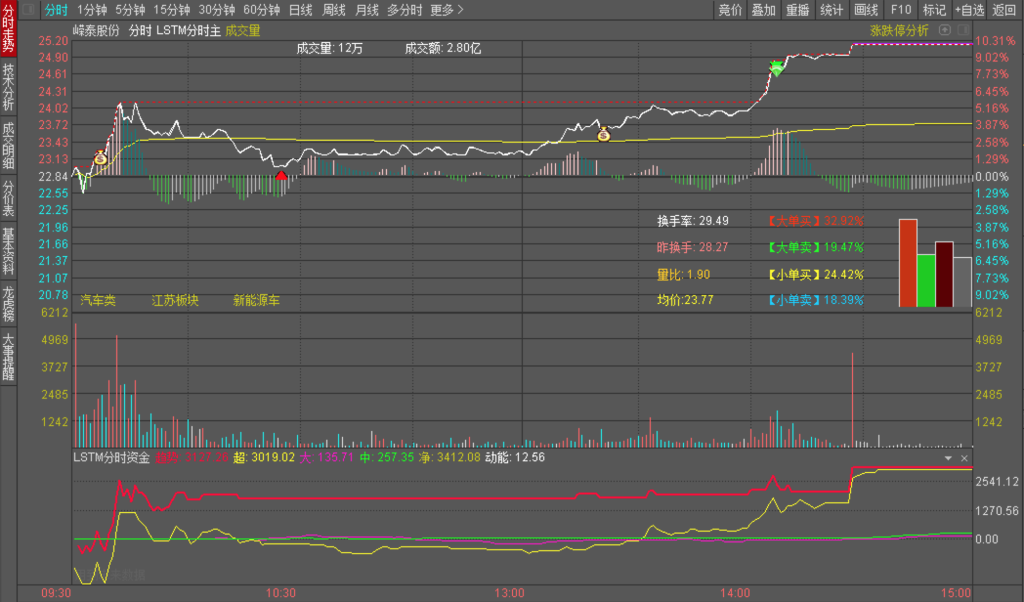Click the money bag icon near 09:35
Image resolution: width=1024 pixels, height=602 pixels.
[100, 157]
